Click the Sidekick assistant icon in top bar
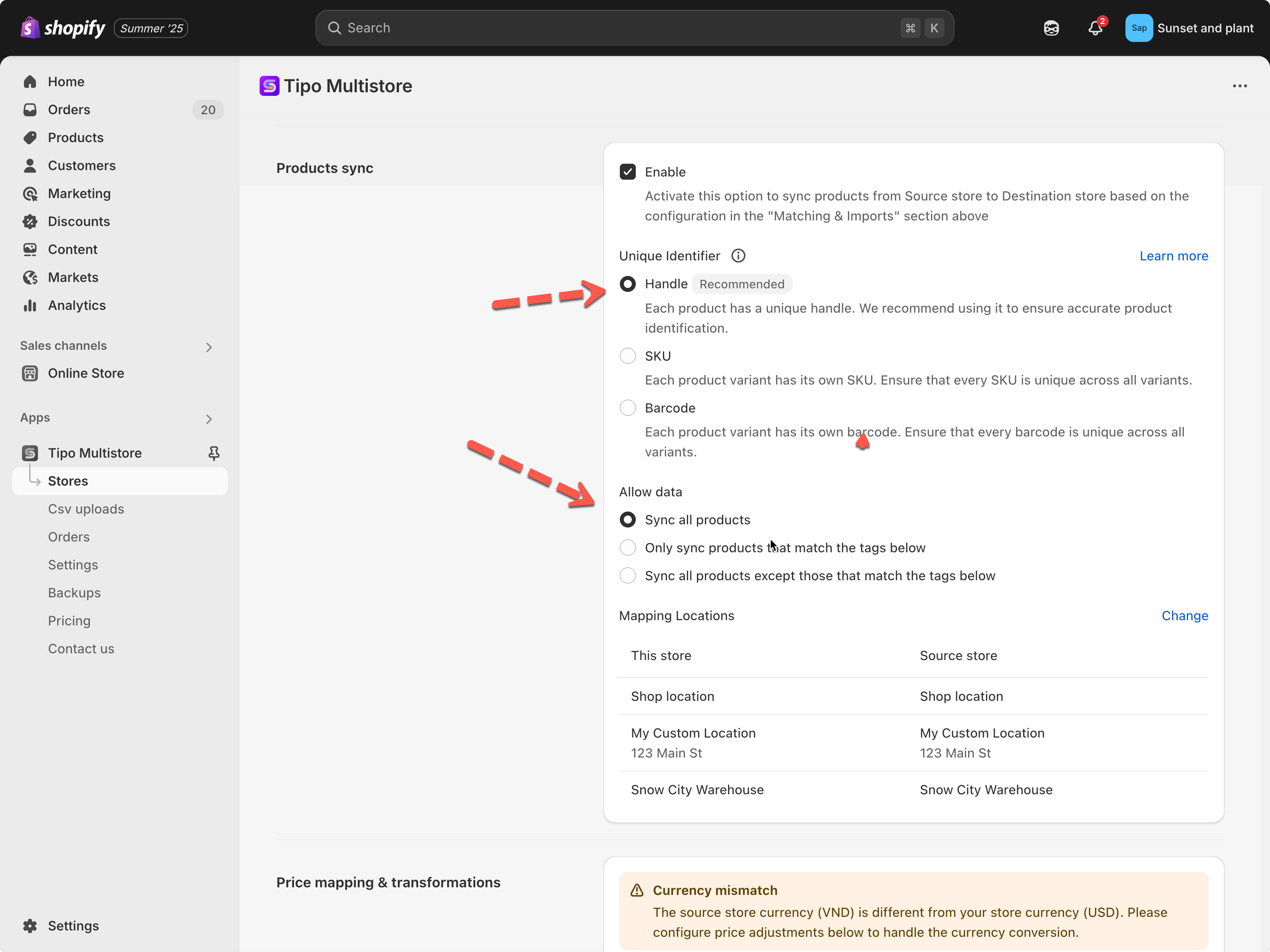This screenshot has width=1270, height=952. pyautogui.click(x=1051, y=28)
